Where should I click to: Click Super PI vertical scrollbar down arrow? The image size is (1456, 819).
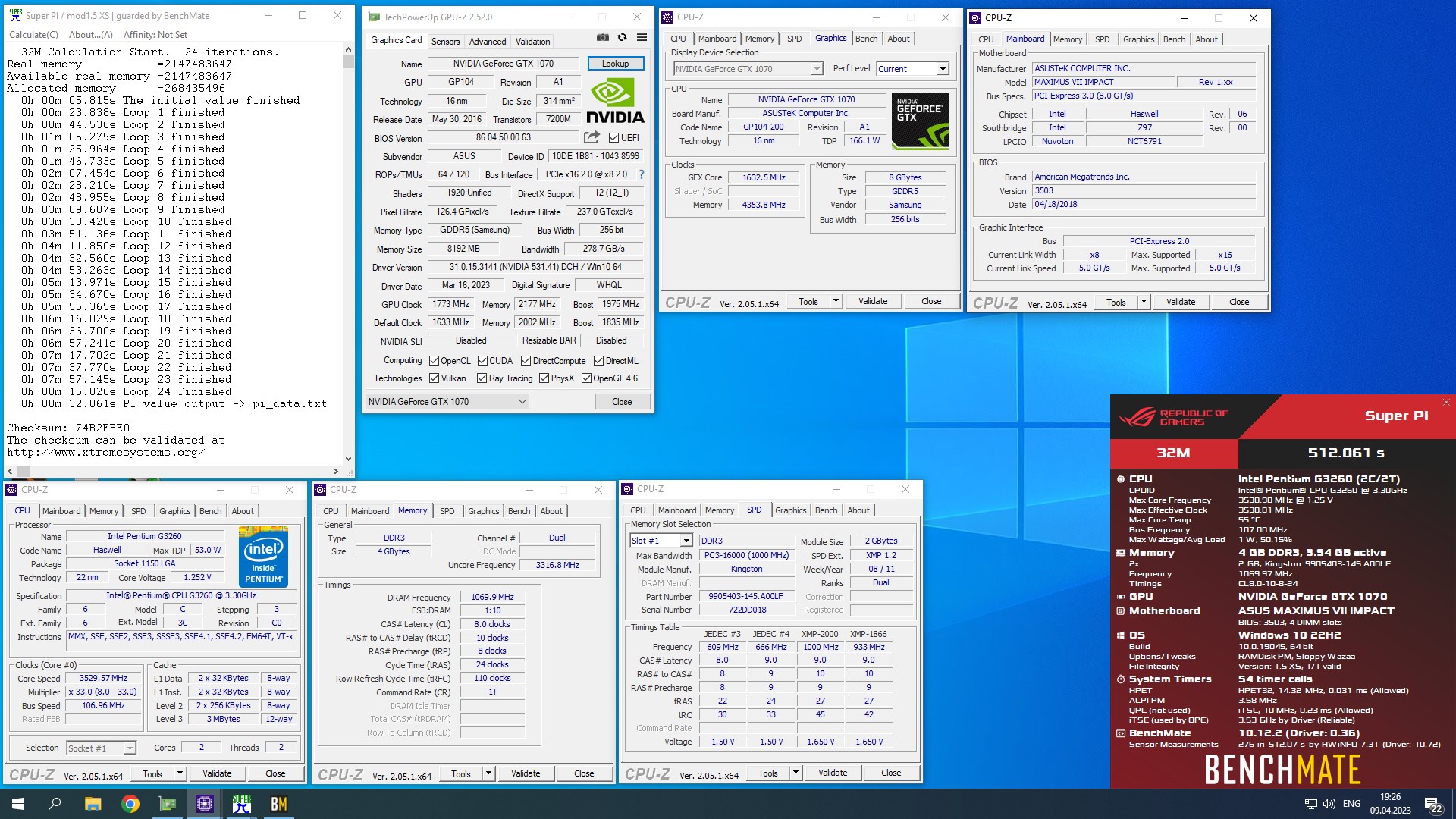point(348,458)
